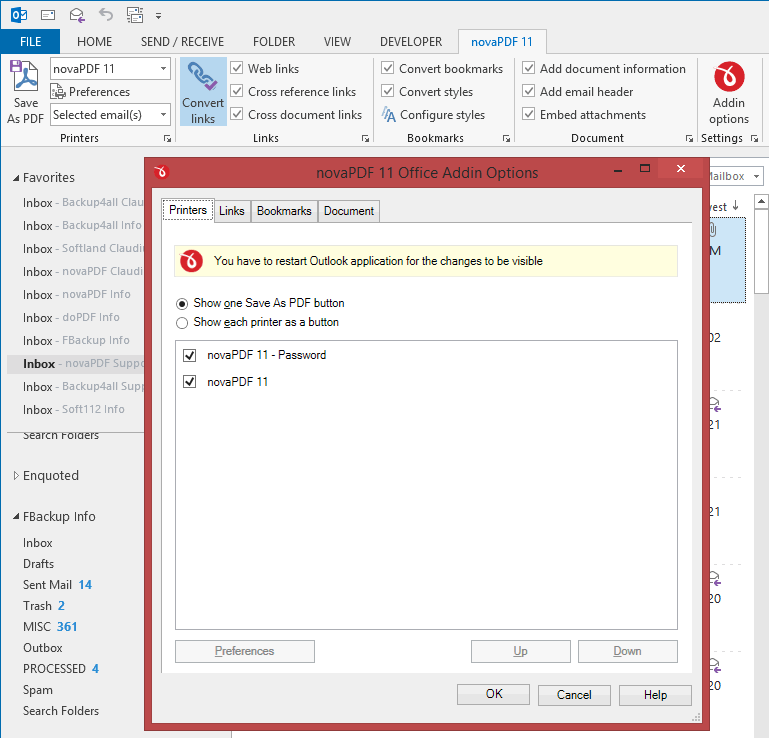769x738 pixels.
Task: Open printer Preferences in the ribbon
Action: click(90, 92)
